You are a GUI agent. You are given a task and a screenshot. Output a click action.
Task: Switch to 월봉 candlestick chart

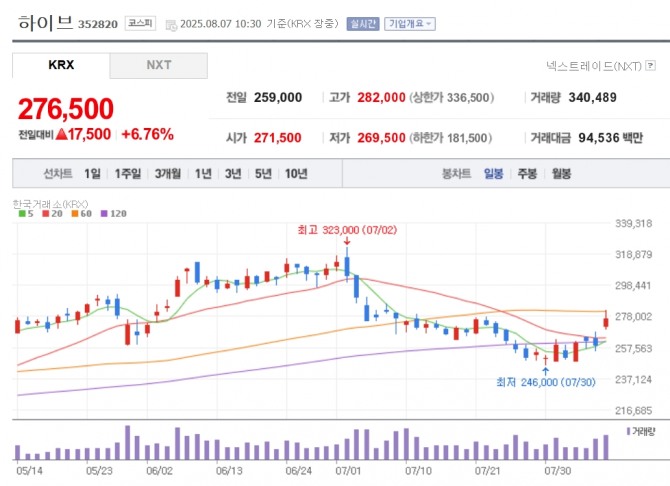pyautogui.click(x=561, y=174)
